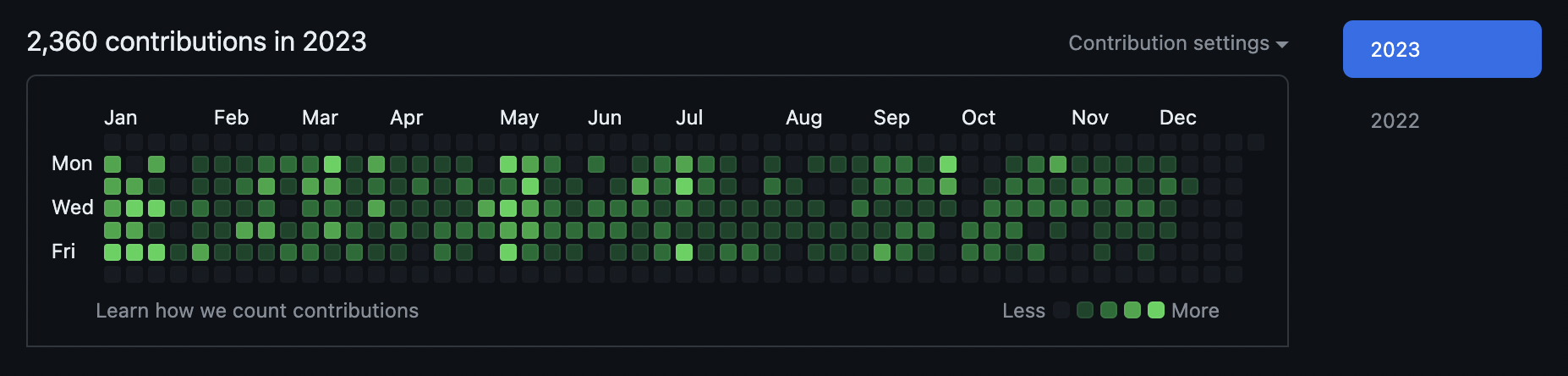1568x376 pixels.
Task: Click the May month label
Action: (519, 118)
